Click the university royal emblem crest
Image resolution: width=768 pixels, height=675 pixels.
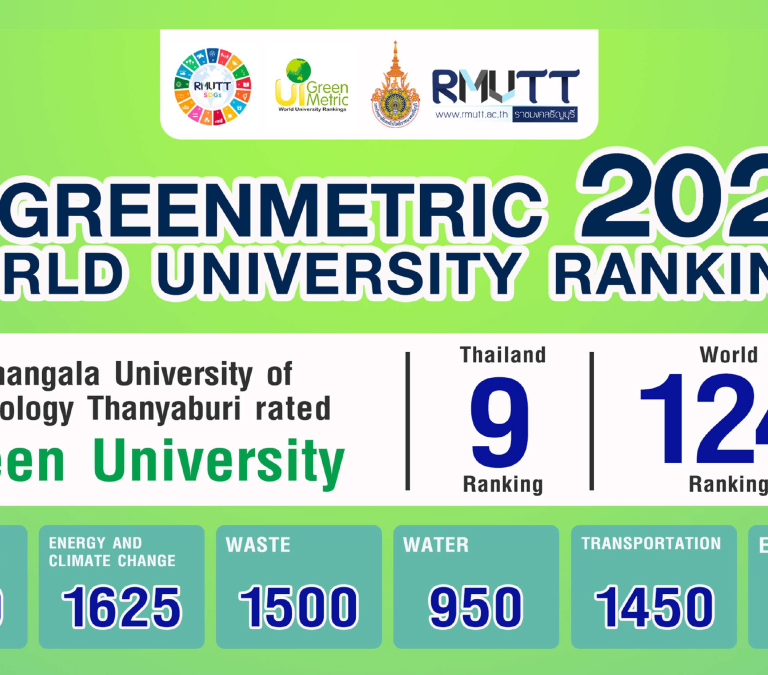(395, 85)
